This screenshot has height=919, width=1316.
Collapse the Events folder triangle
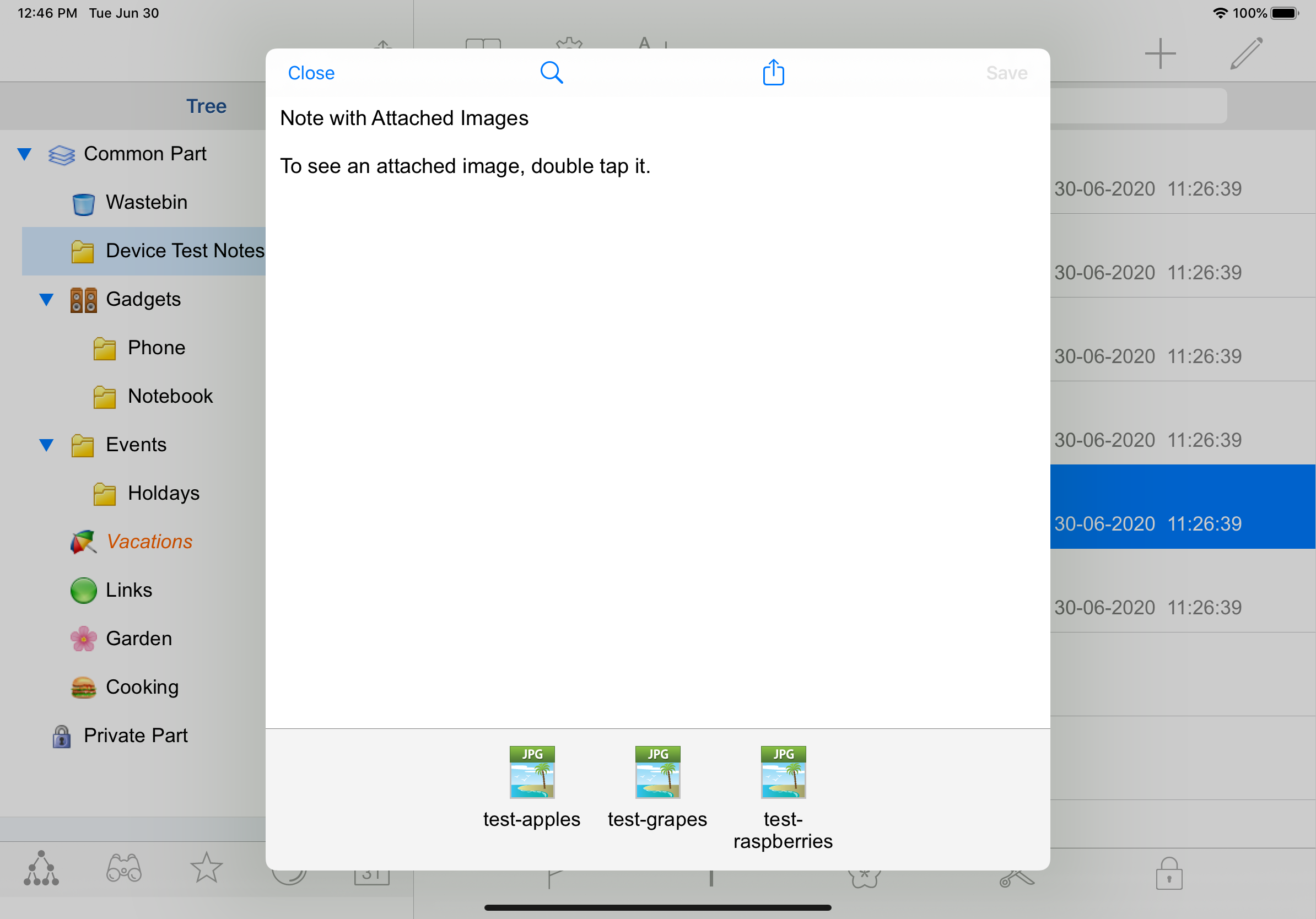46,445
